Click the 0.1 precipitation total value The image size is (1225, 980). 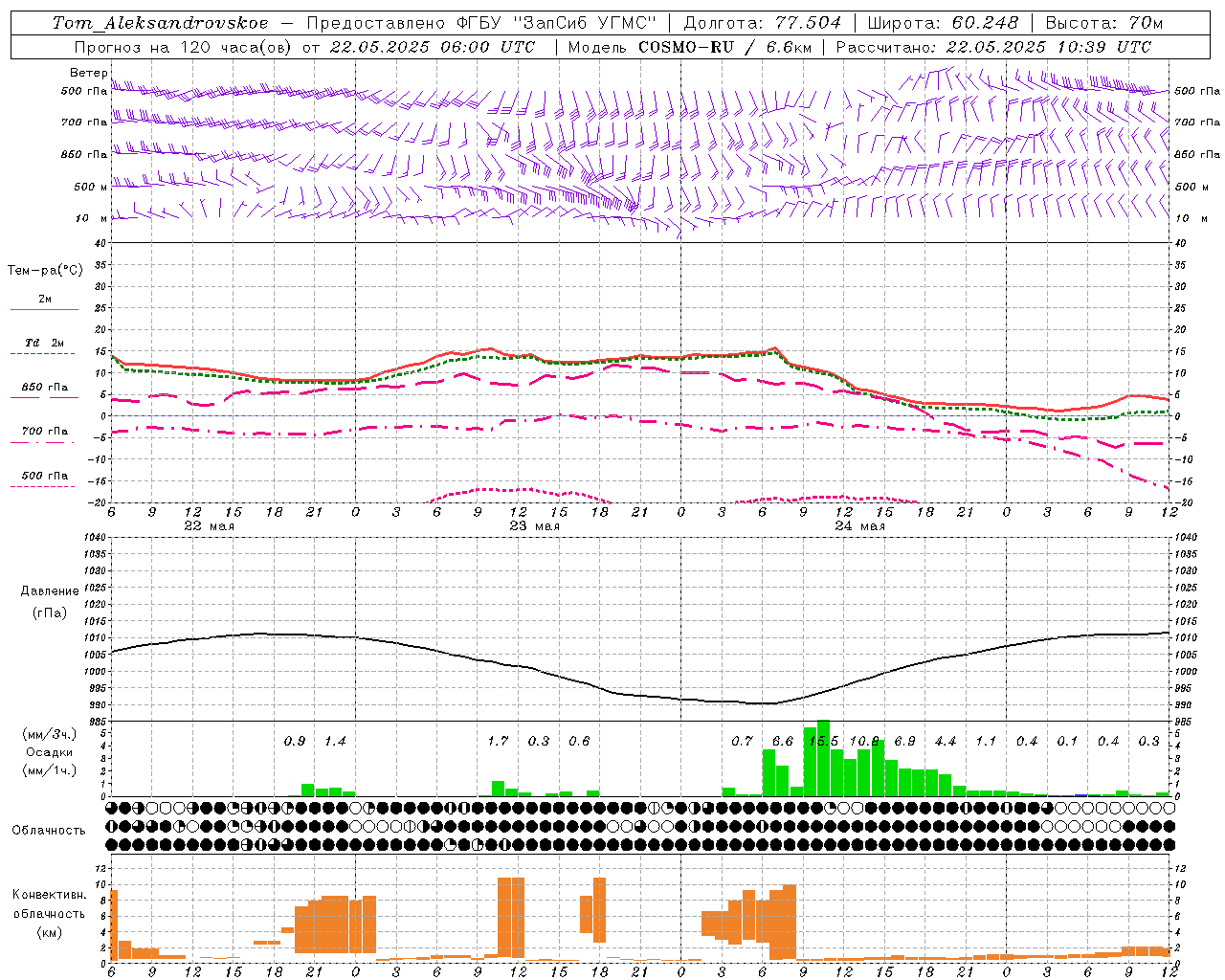point(1067,742)
